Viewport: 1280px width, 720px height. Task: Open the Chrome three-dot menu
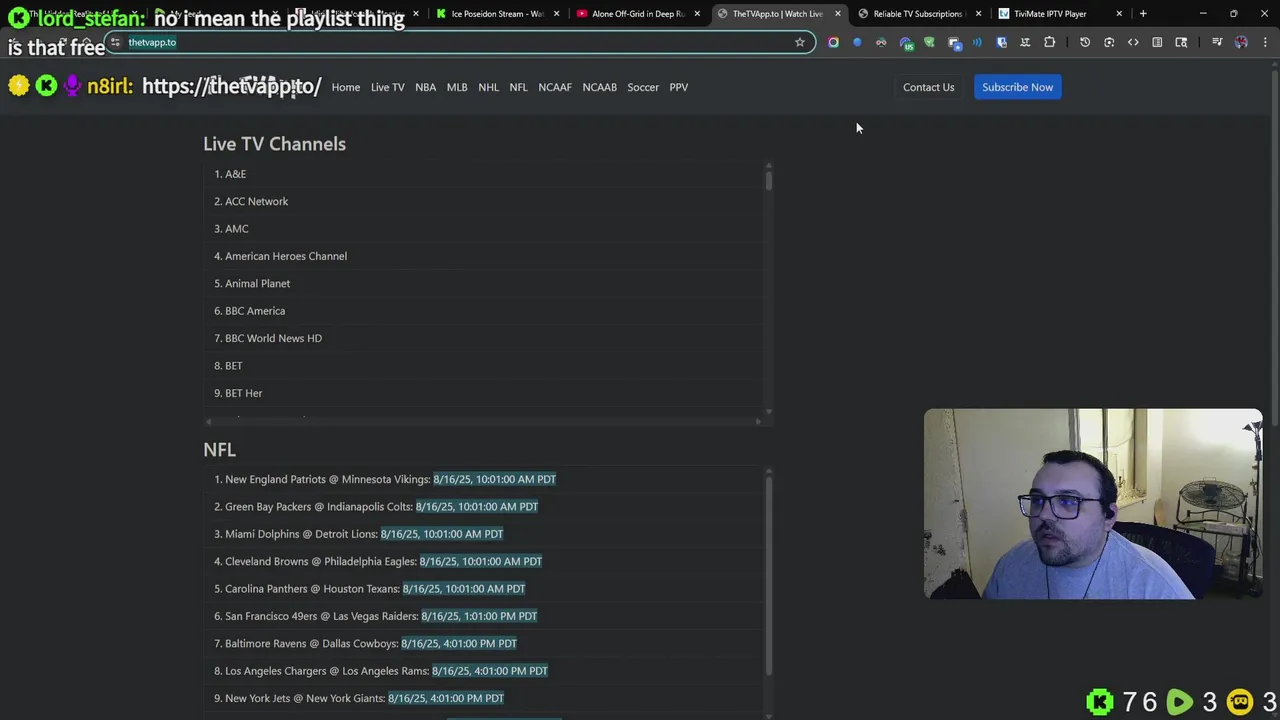[x=1265, y=42]
